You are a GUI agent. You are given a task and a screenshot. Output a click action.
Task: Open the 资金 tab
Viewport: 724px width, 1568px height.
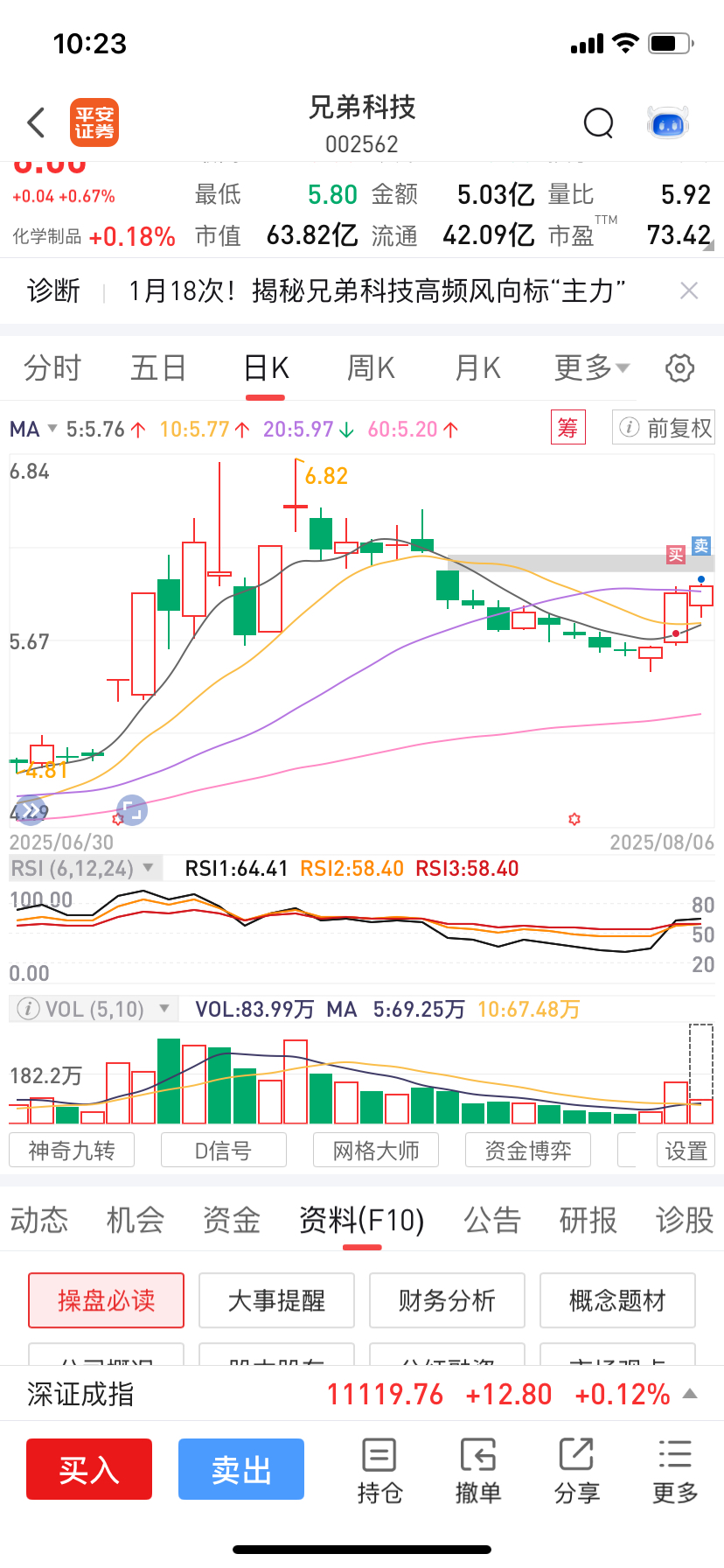232,1220
